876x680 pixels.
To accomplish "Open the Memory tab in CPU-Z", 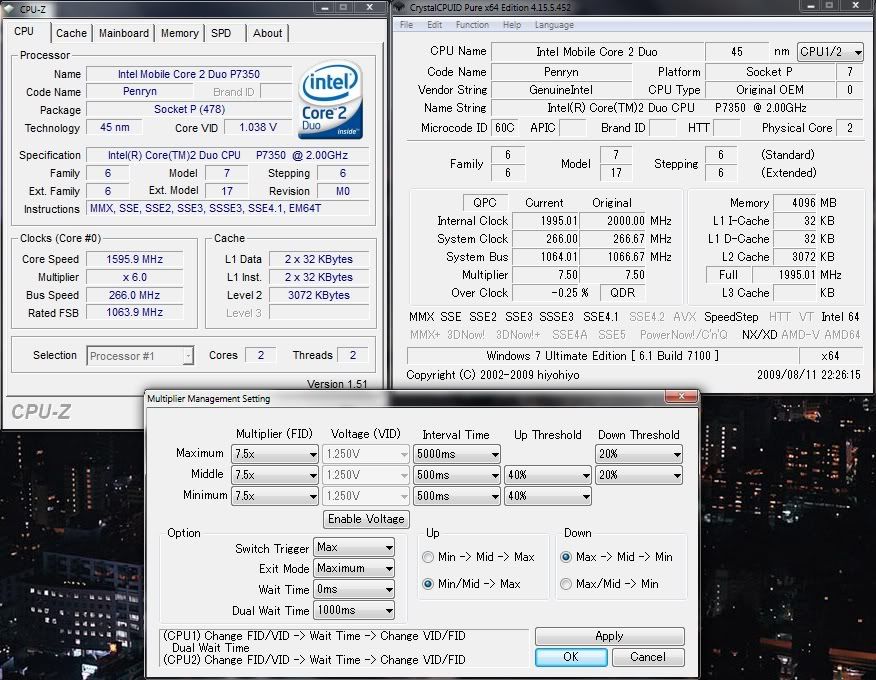I will [x=179, y=33].
